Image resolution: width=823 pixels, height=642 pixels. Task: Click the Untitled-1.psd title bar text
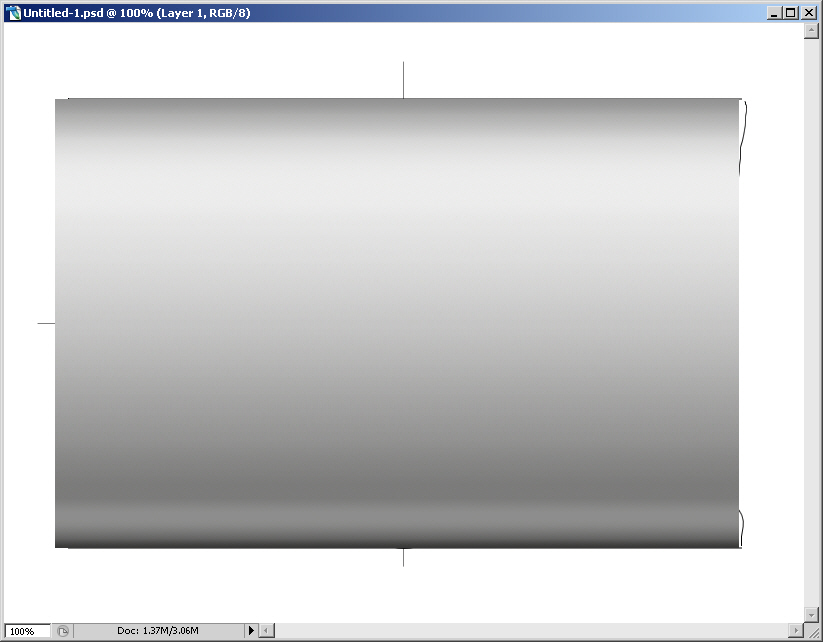[136, 13]
